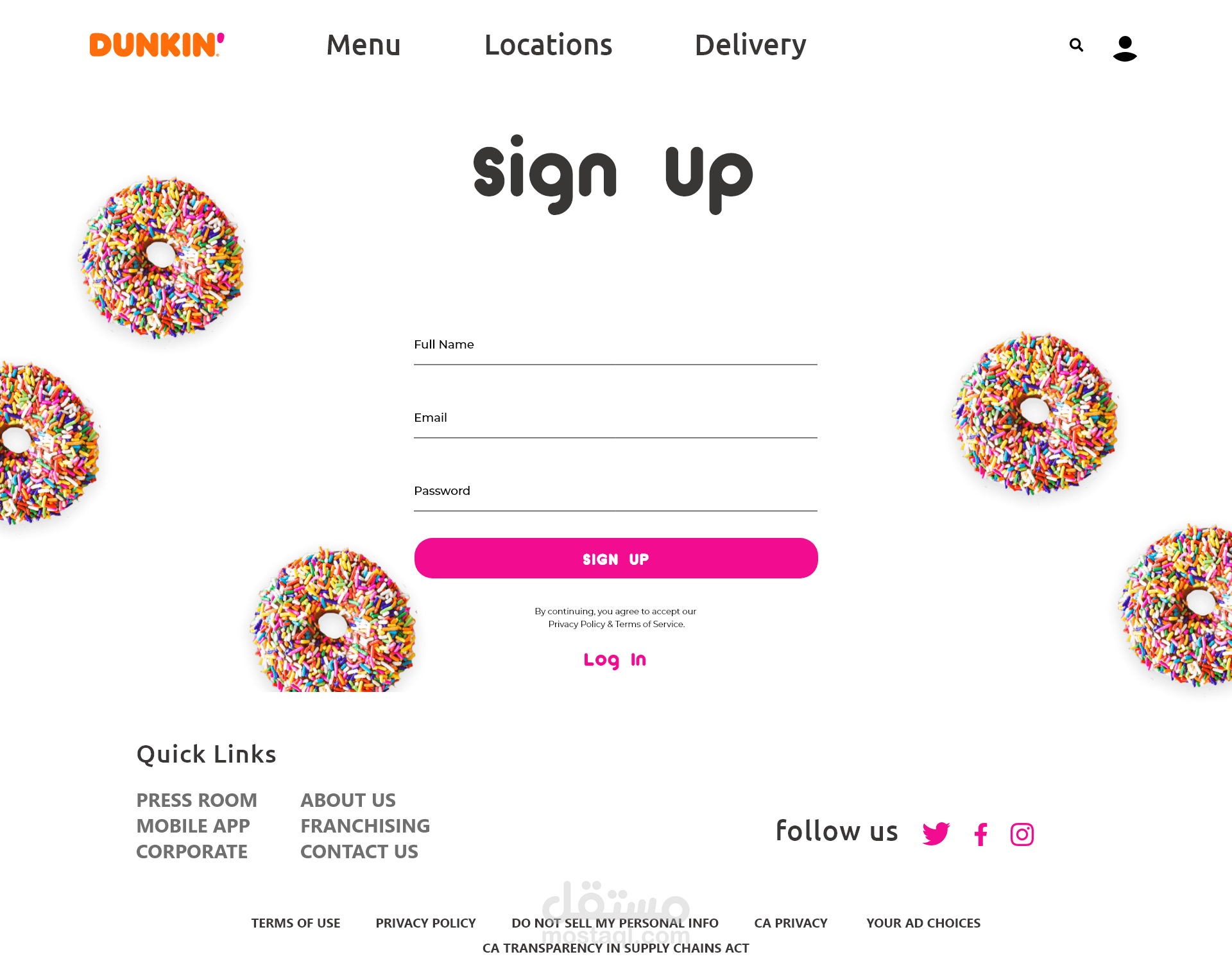Follow the Log In link
1232x968 pixels.
tap(615, 660)
